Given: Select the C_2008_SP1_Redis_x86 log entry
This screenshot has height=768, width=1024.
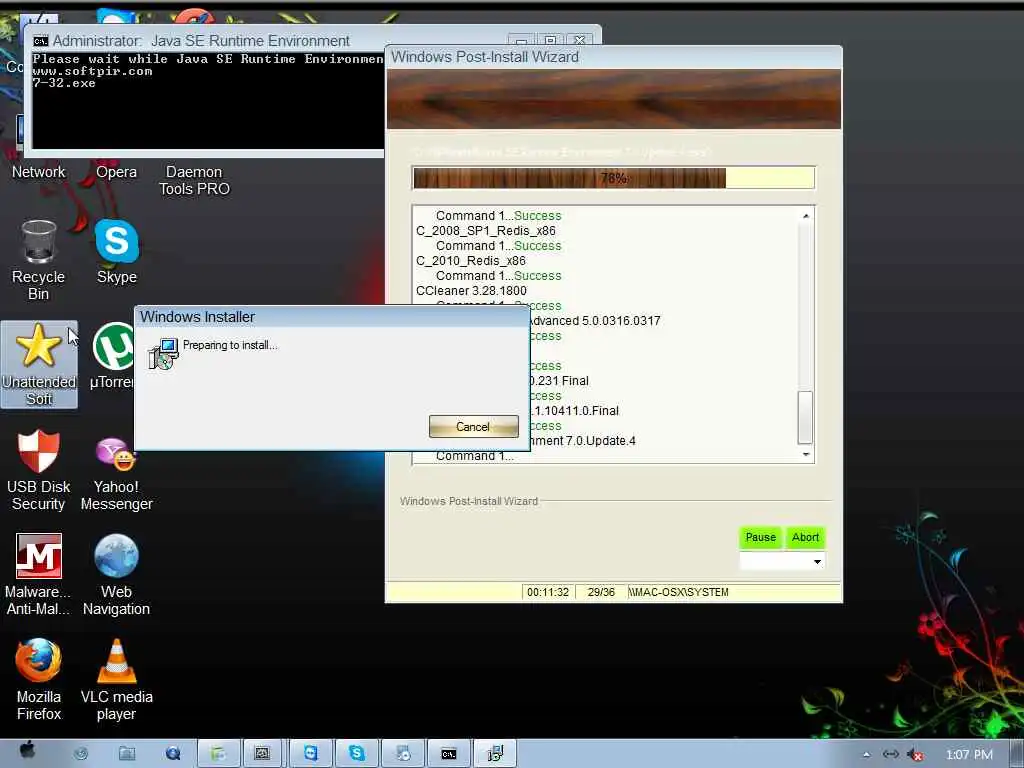Looking at the screenshot, I should [x=486, y=231].
